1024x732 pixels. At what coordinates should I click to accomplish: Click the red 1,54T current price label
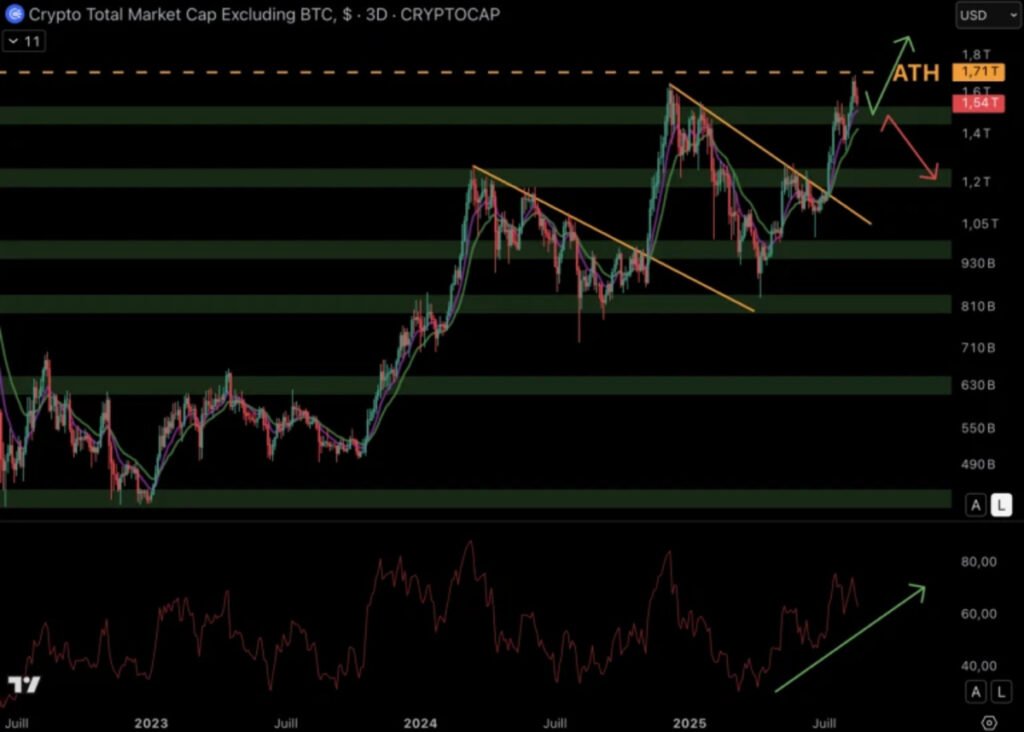(976, 104)
